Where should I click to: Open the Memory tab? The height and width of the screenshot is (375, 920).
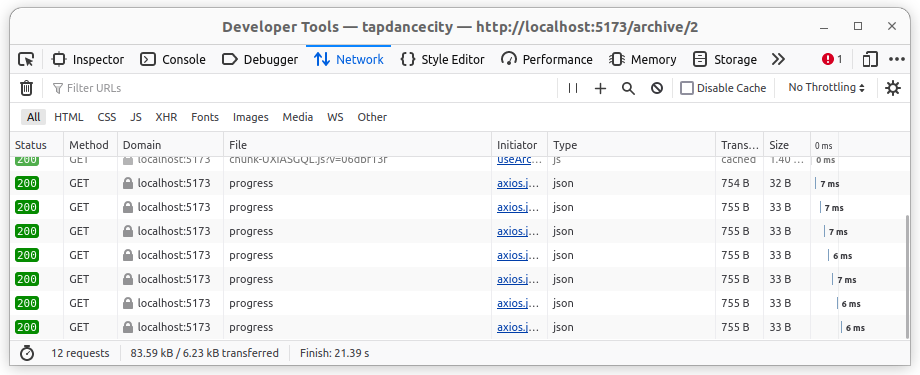643,59
